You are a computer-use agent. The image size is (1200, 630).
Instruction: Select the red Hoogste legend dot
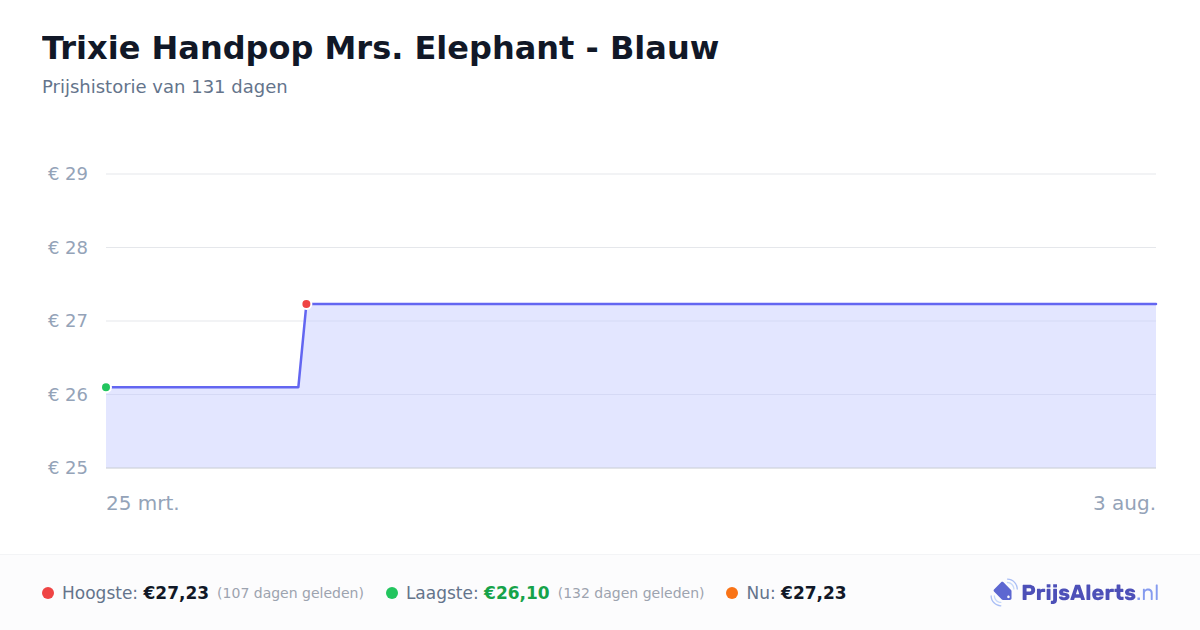48,593
